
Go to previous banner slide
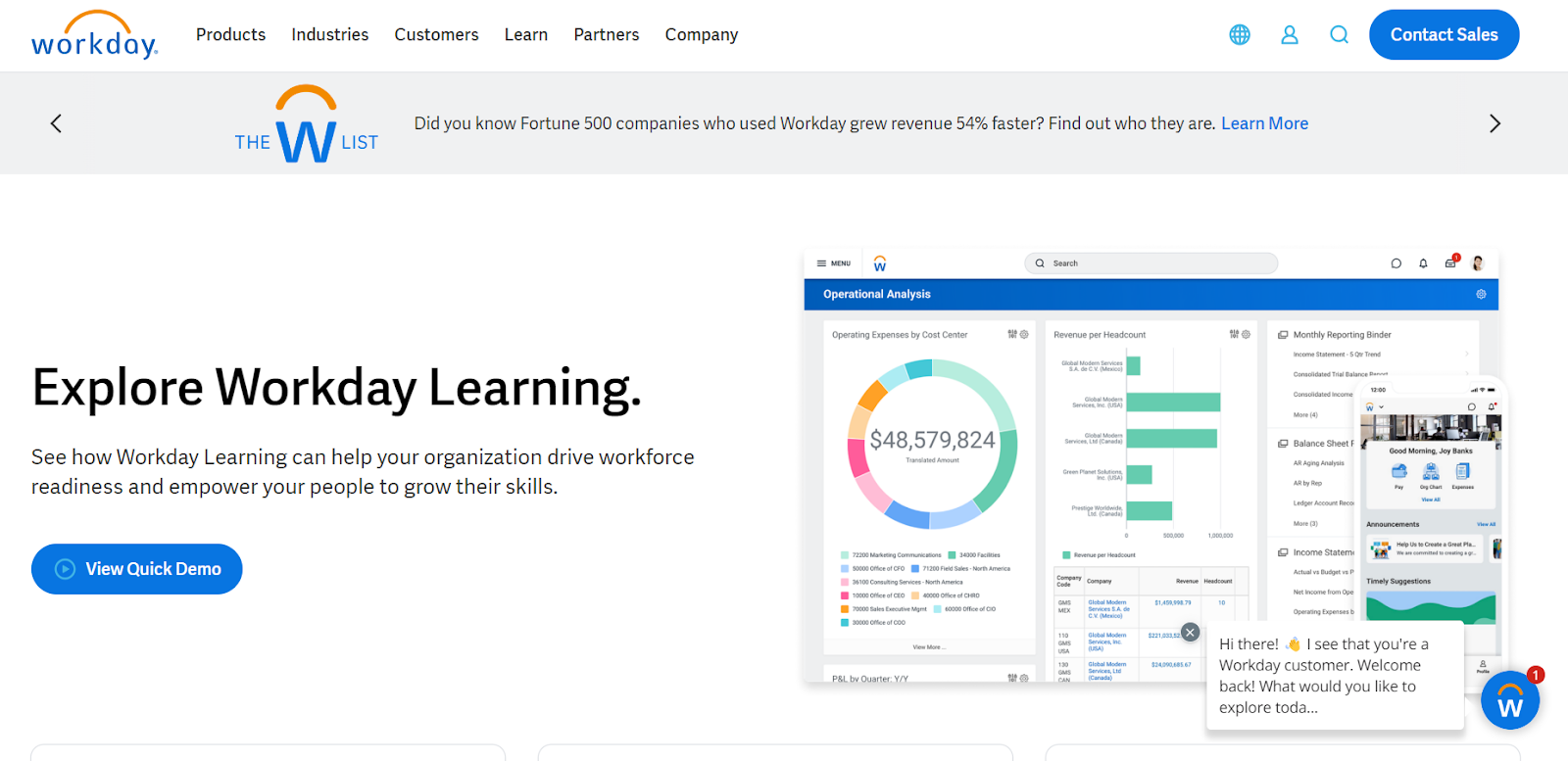coord(56,123)
